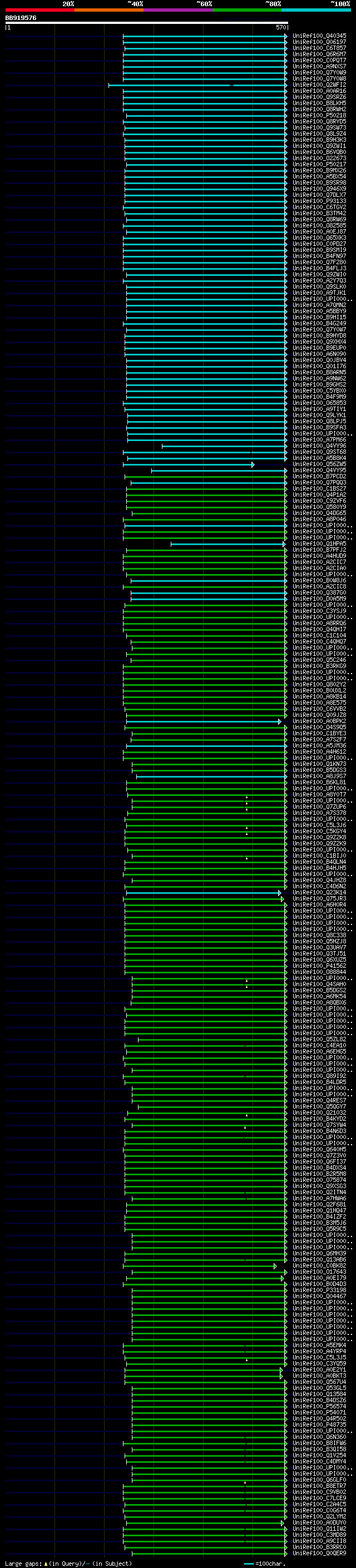
Task: Click the green ~80% identity legend bar
Action: coord(247,11)
